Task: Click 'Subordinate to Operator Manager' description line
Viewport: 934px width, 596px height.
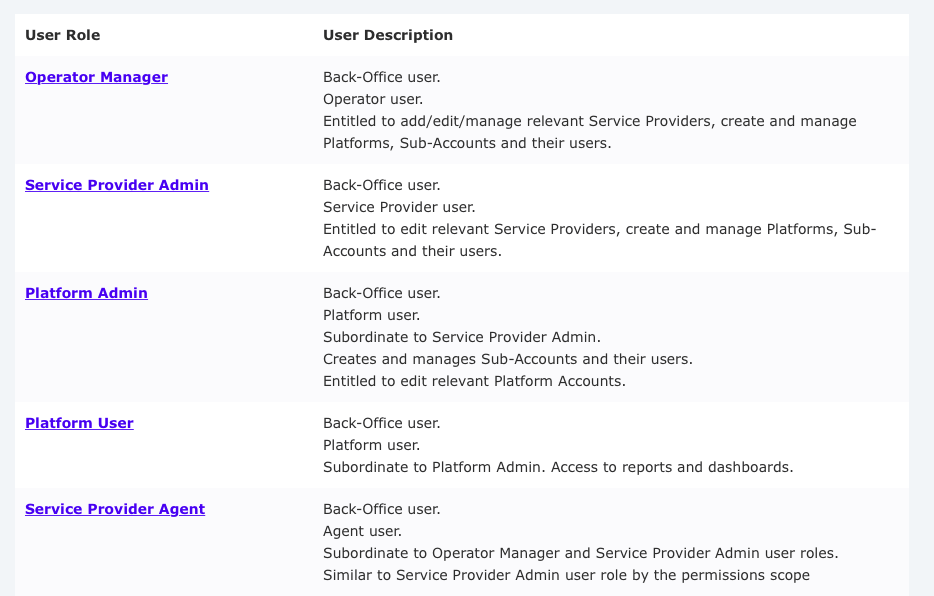Action: point(580,553)
